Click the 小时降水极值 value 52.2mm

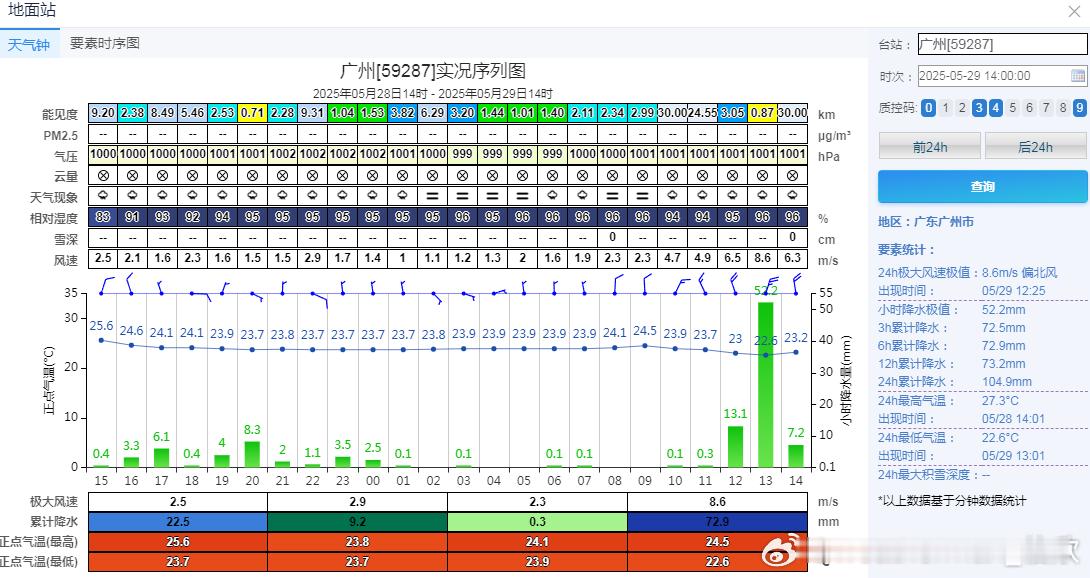coord(1003,310)
